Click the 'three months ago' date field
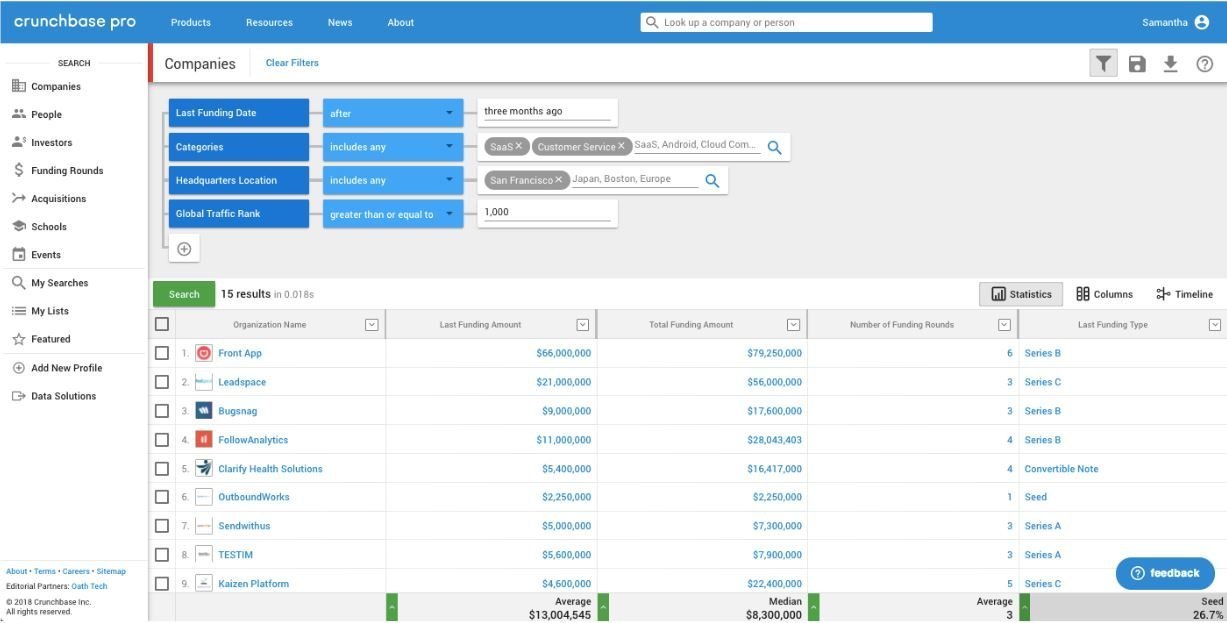This screenshot has height=623, width=1227. [547, 112]
